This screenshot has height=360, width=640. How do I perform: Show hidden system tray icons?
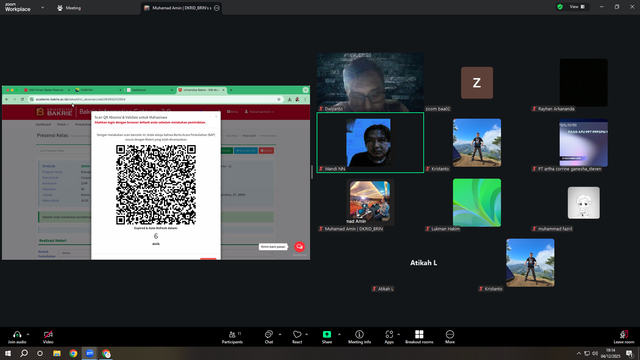[578, 353]
